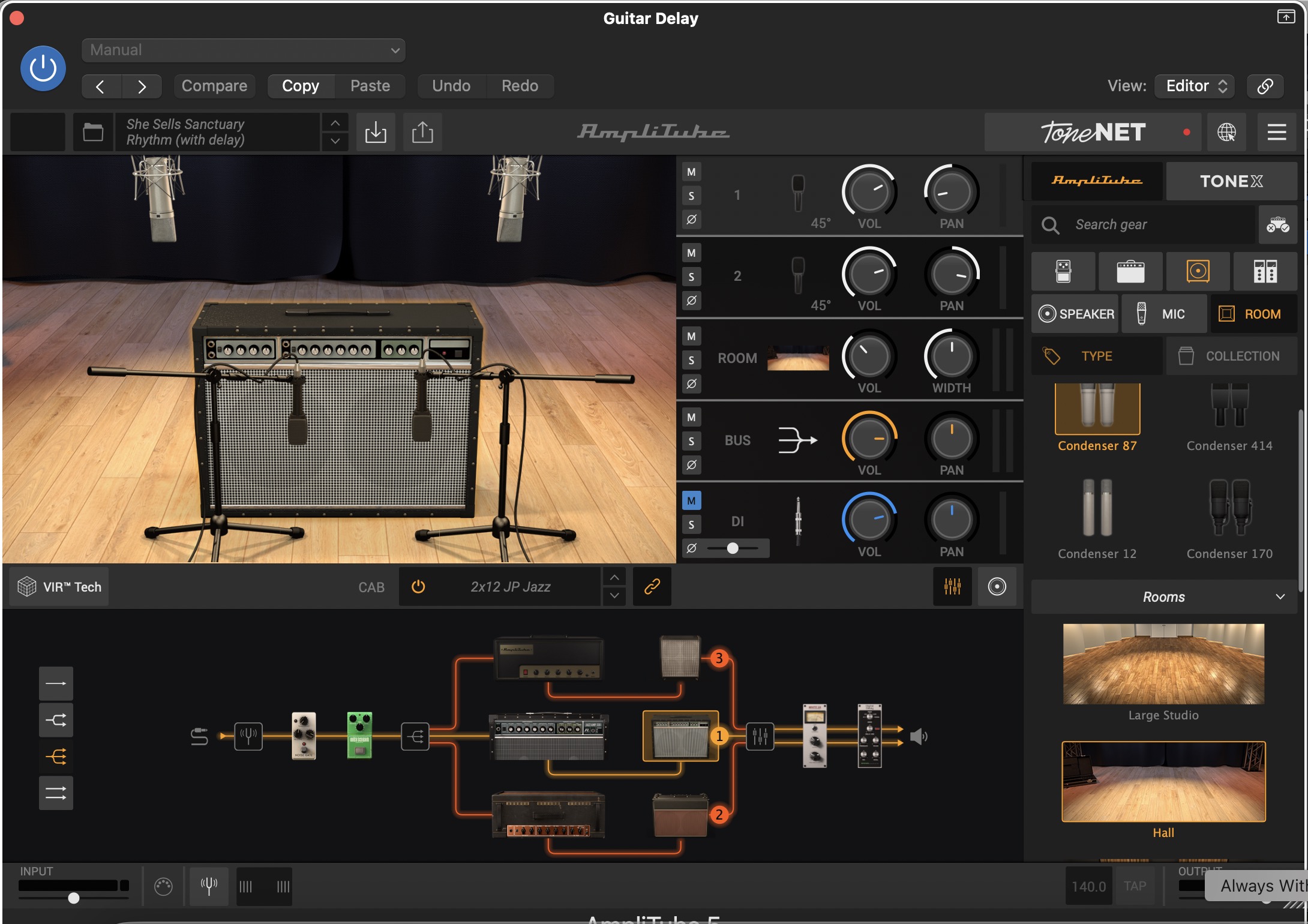1308x924 pixels.
Task: Click the gear filter icon beside search
Action: [x=1278, y=224]
